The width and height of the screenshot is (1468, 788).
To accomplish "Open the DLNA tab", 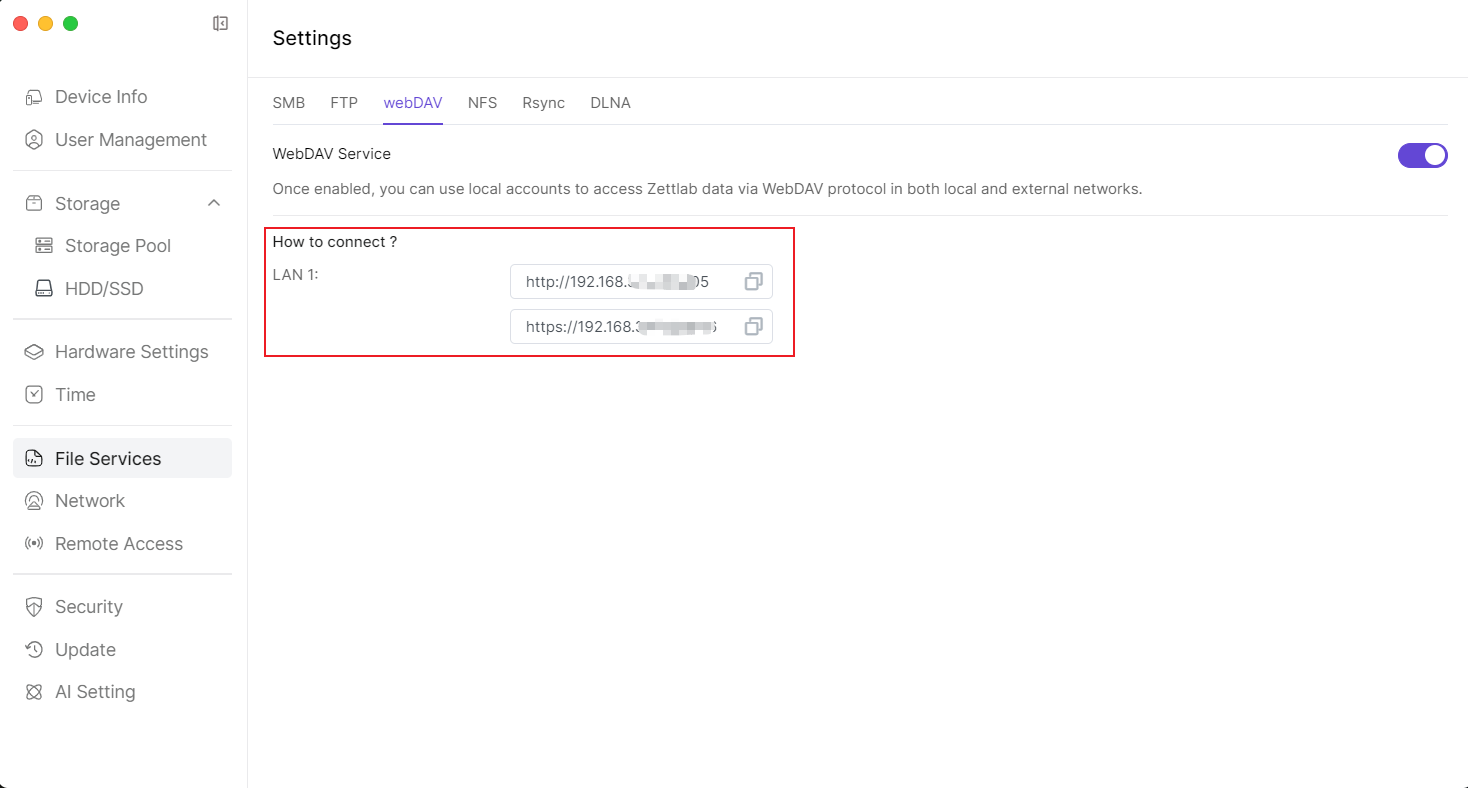I will [x=610, y=103].
